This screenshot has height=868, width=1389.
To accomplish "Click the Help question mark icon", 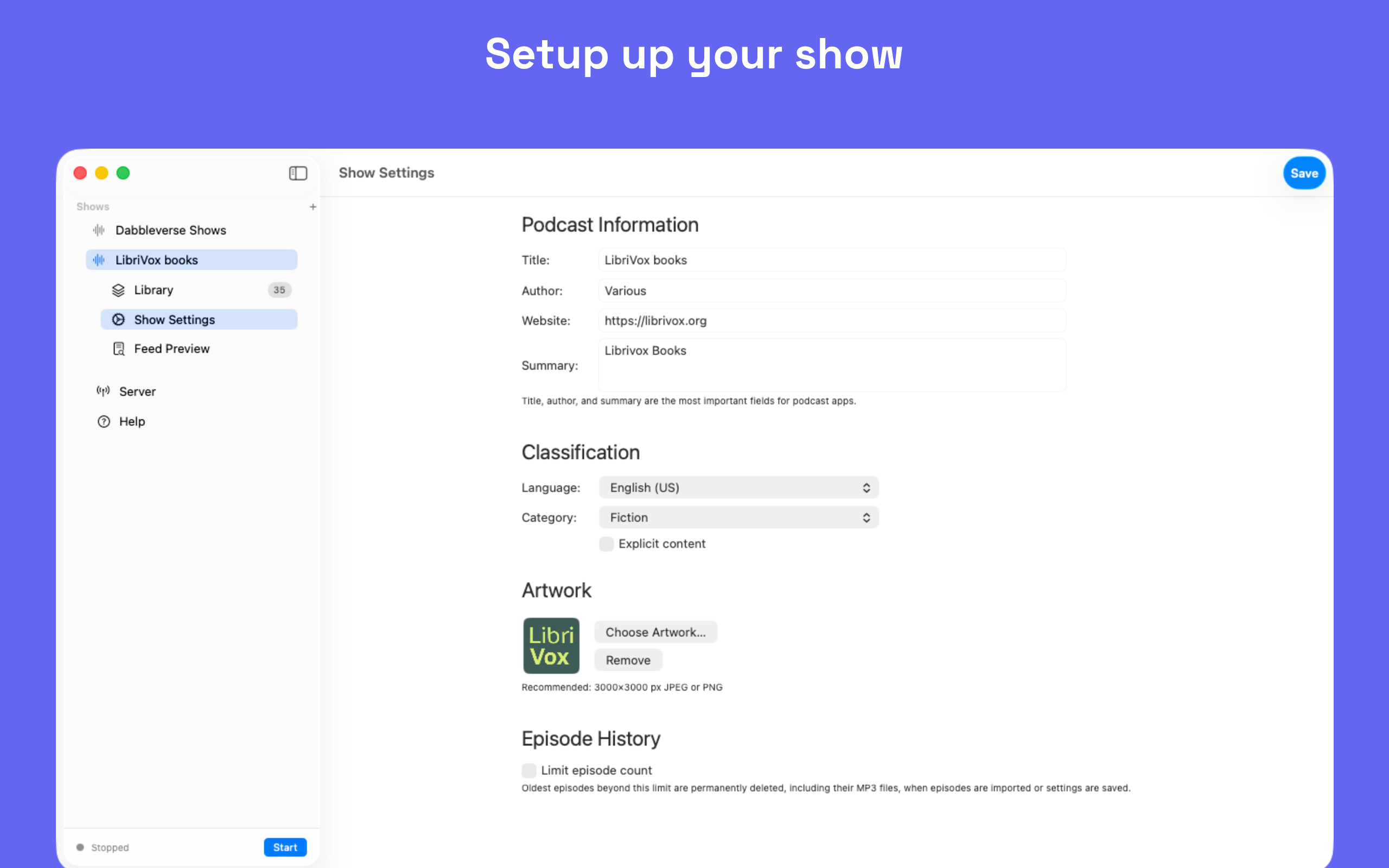I will click(x=103, y=422).
